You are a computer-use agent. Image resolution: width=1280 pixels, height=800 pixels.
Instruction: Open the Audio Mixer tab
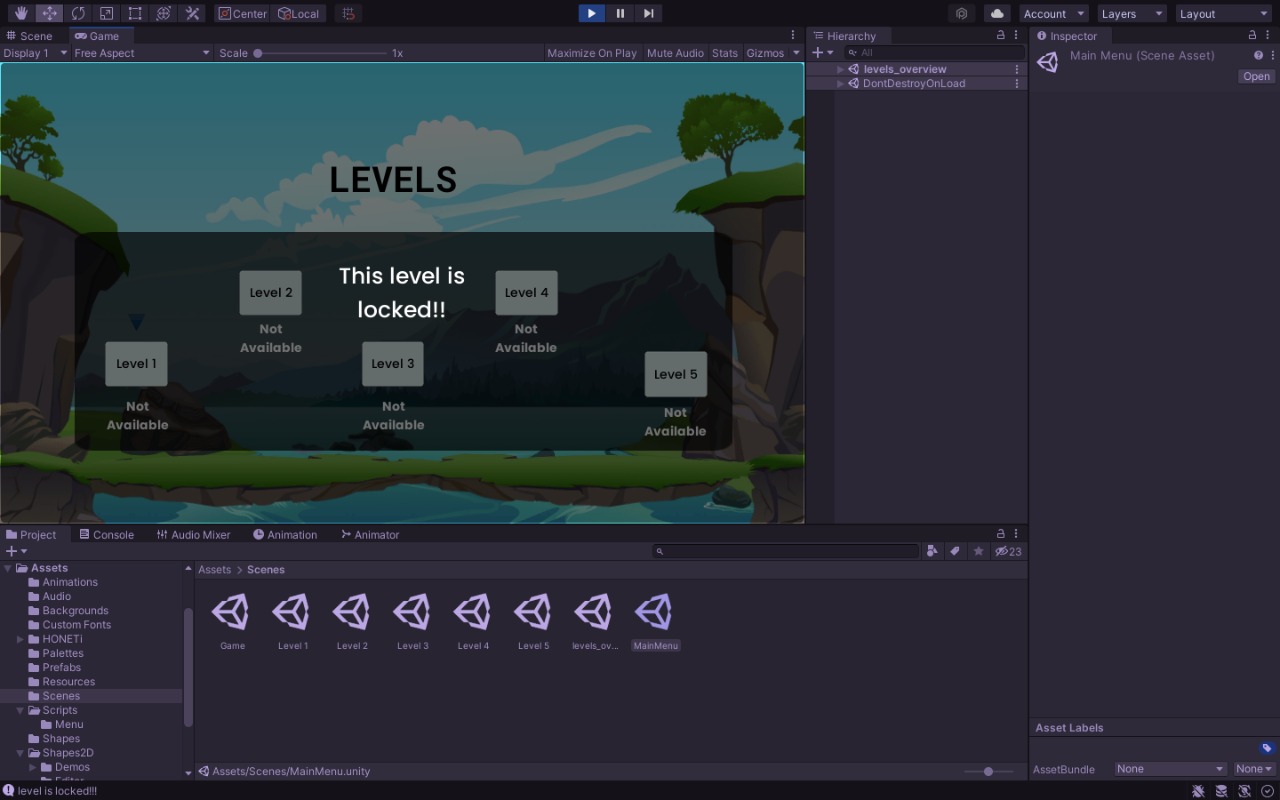193,535
